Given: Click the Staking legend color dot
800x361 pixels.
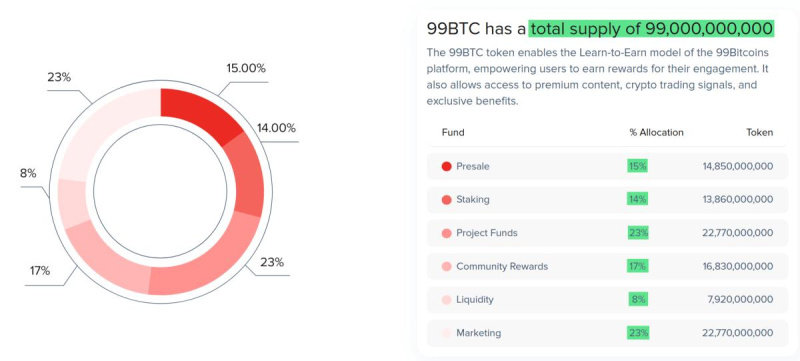Looking at the screenshot, I should coord(446,199).
